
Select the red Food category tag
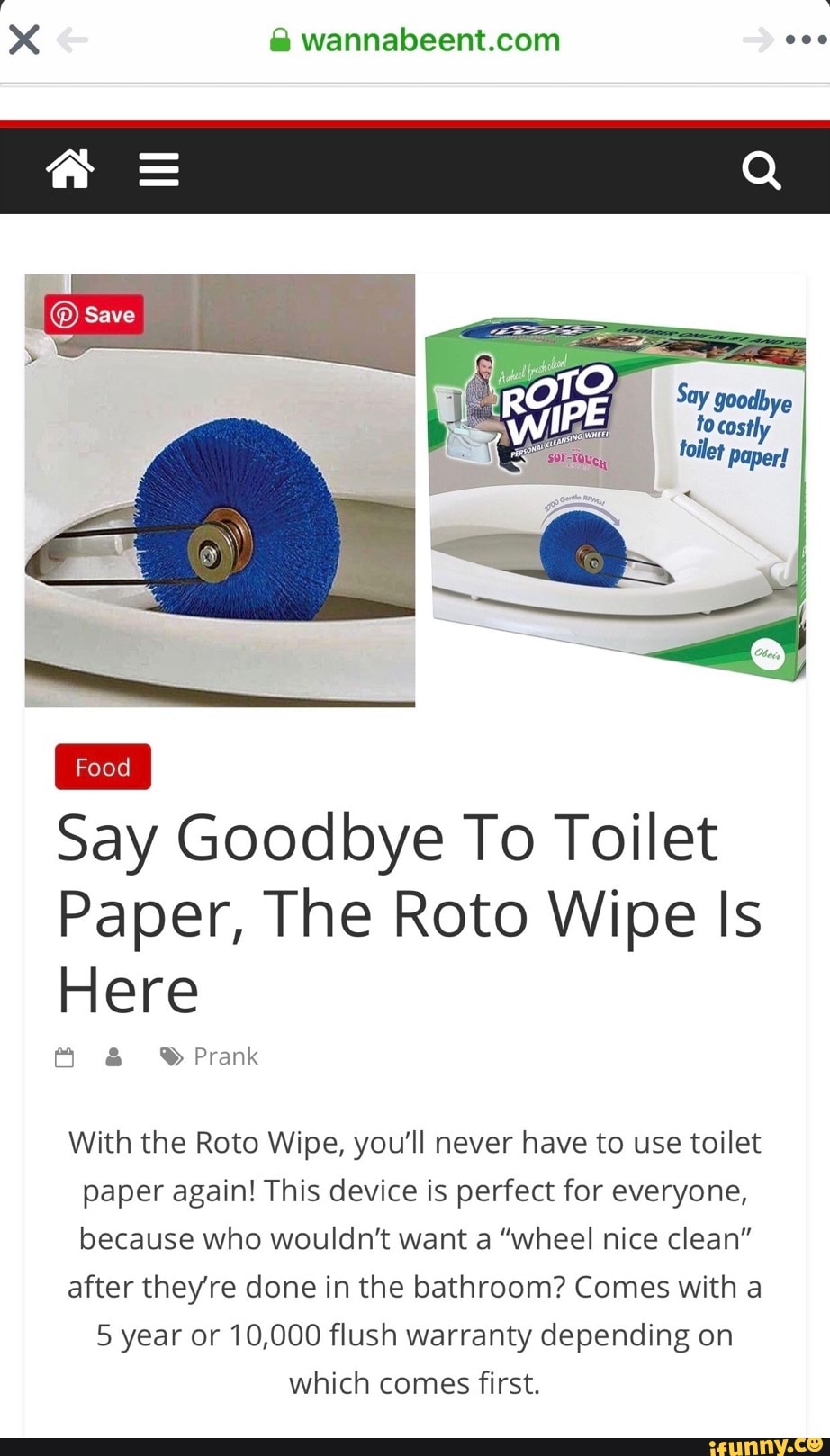click(x=103, y=767)
